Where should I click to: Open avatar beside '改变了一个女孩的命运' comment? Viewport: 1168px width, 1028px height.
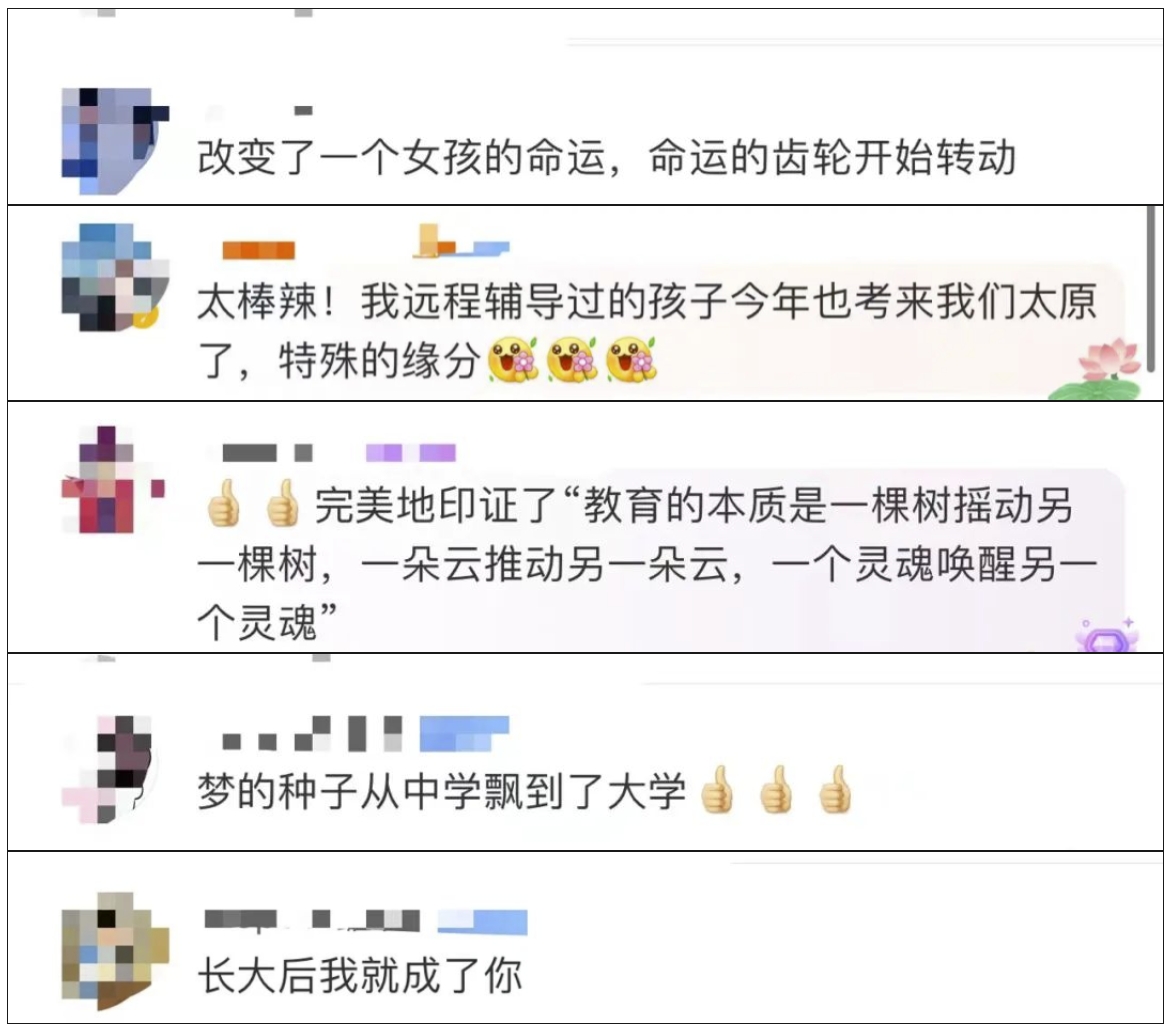pos(115,141)
